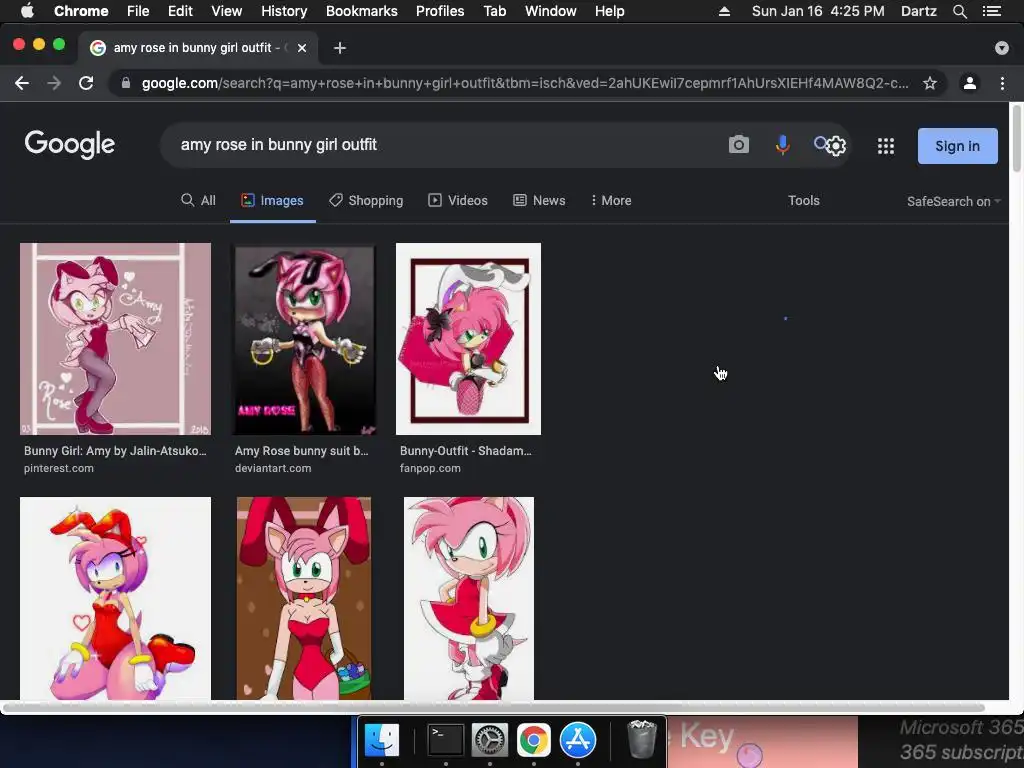Click the deviantart.com source link
1024x768 pixels.
tap(273, 468)
